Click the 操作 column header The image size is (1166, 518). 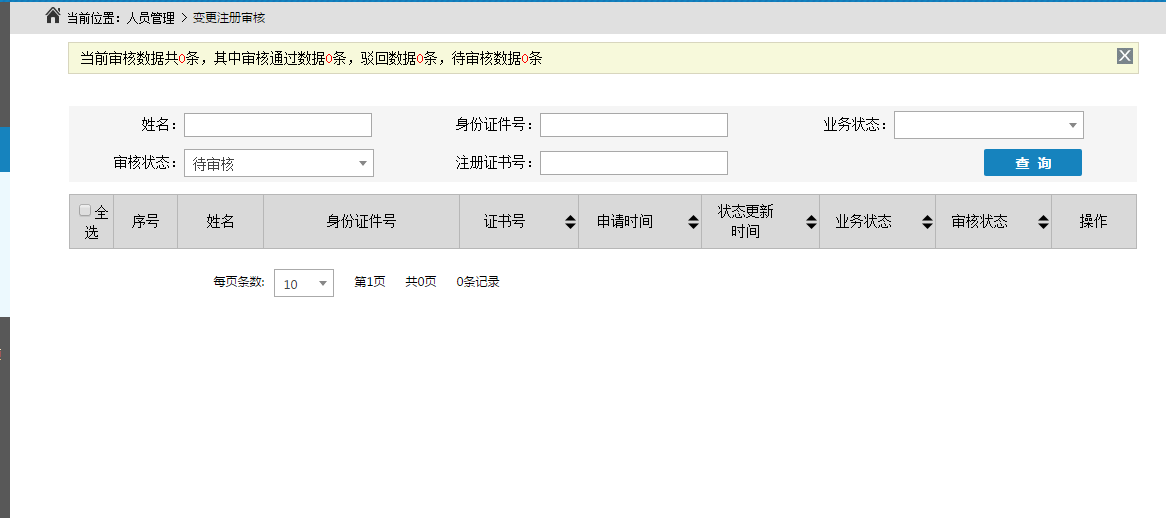[x=1093, y=222]
